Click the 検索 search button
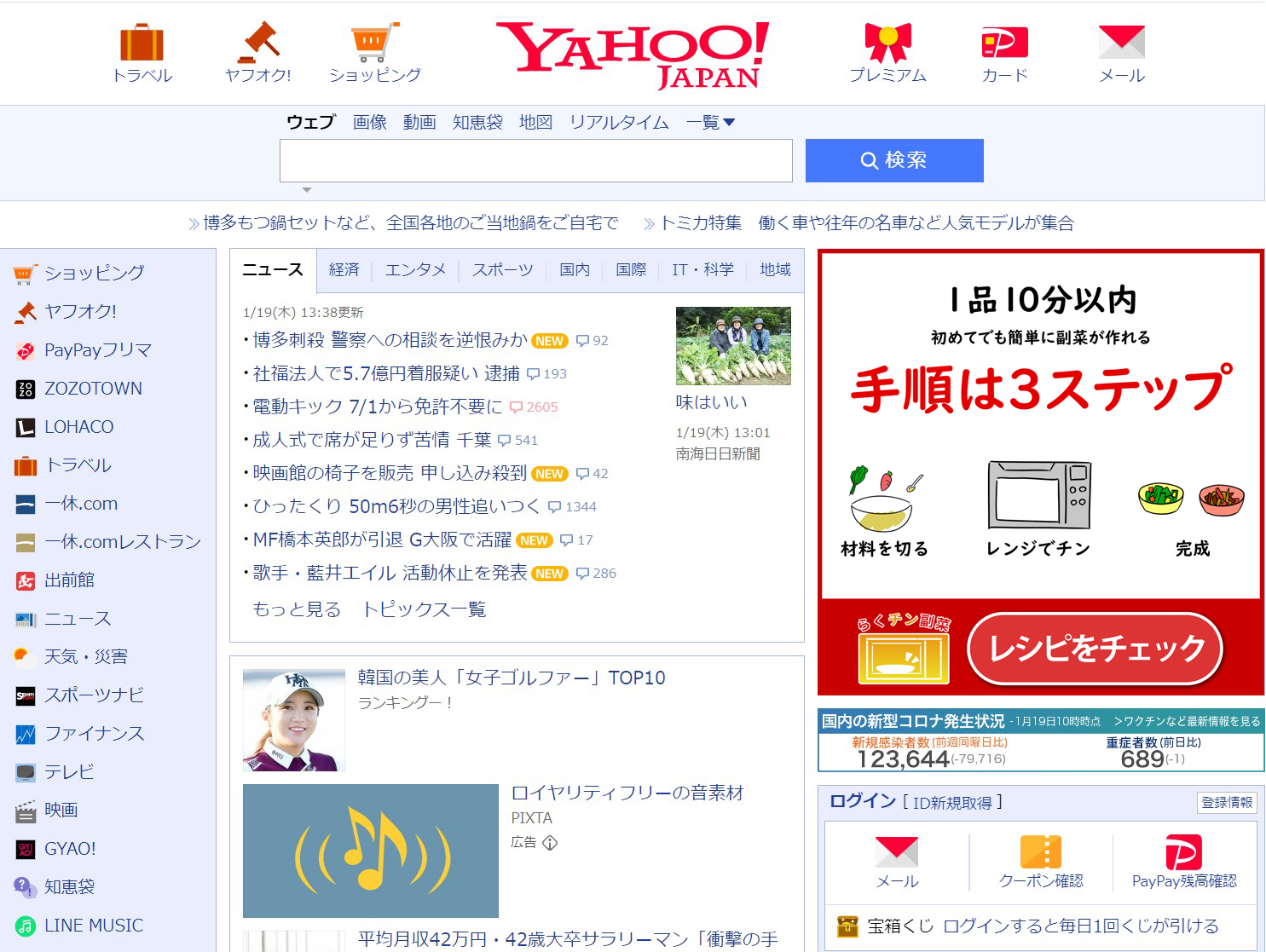 click(x=894, y=160)
